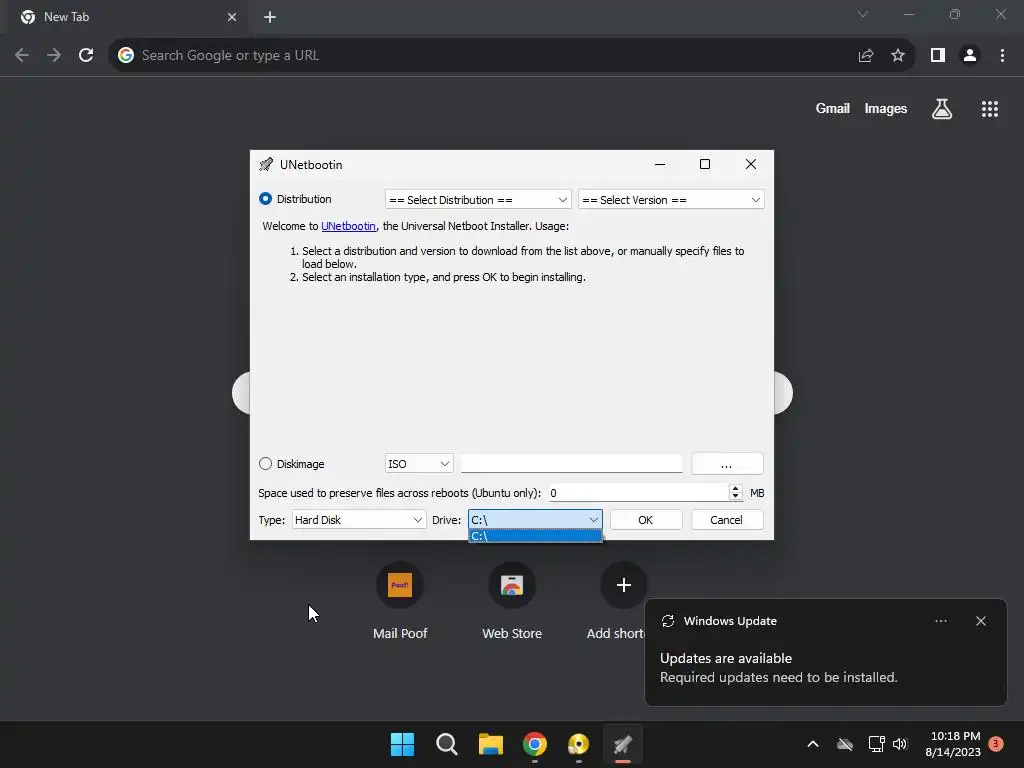The image size is (1024, 768).
Task: Select the Diskimage radio button
Action: [x=265, y=464]
